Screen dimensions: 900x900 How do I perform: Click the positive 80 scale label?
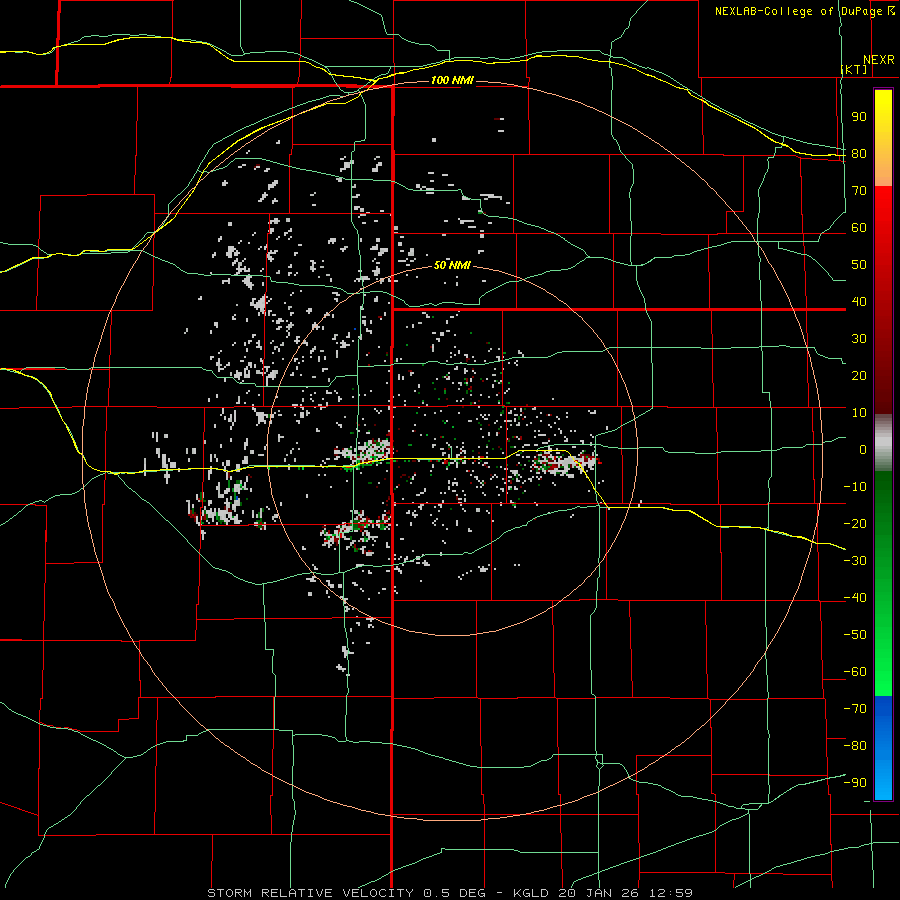point(859,154)
